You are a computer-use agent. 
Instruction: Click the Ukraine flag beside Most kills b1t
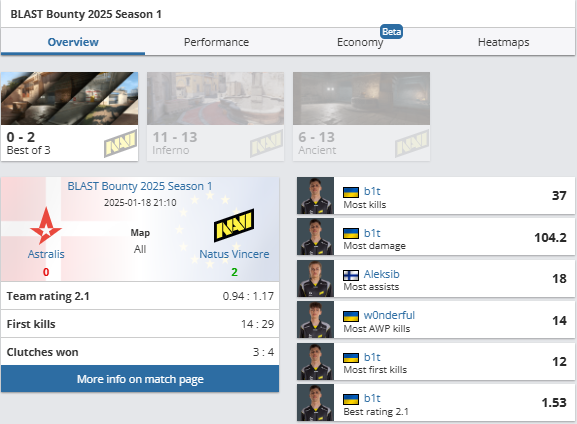(351, 192)
